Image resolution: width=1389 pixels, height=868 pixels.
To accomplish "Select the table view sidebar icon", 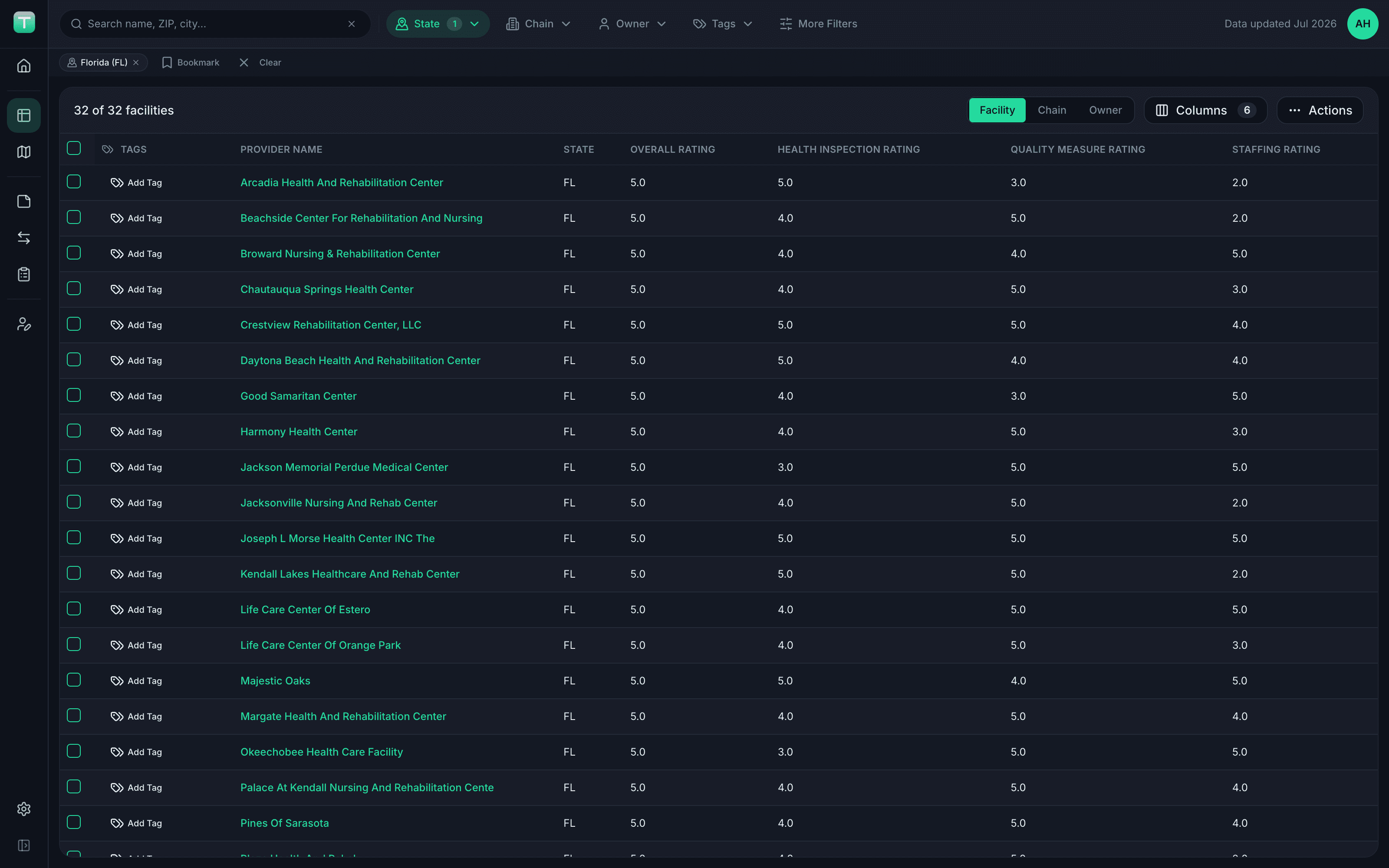I will click(x=23, y=115).
